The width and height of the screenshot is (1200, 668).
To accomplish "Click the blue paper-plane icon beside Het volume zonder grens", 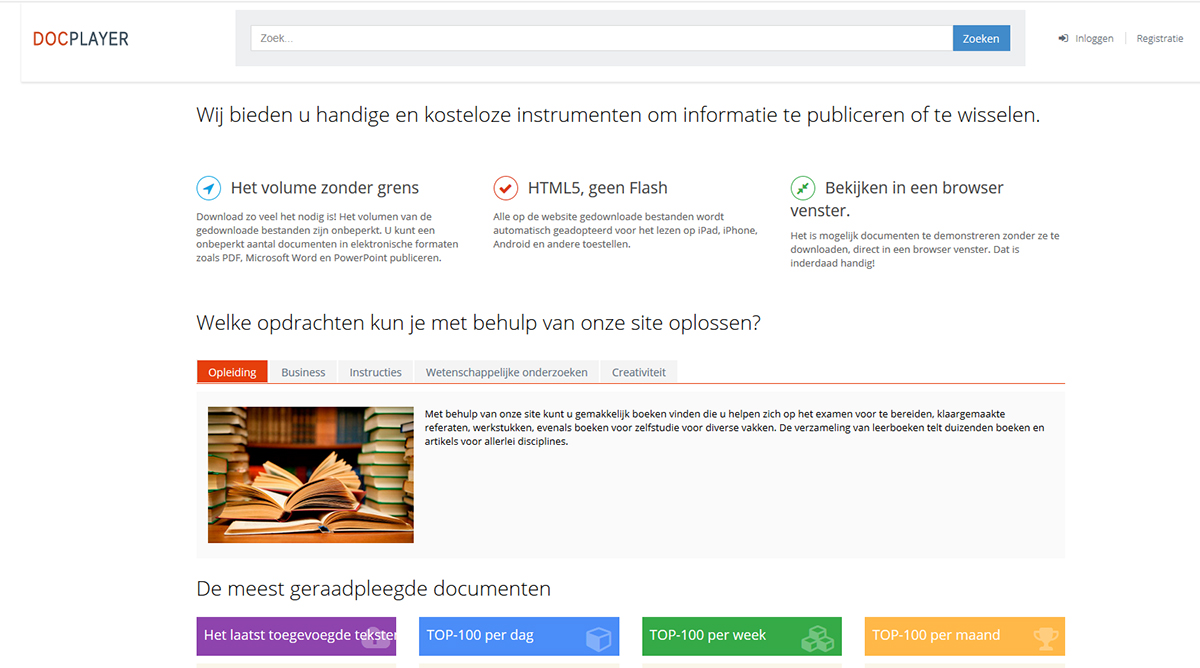I will point(209,188).
